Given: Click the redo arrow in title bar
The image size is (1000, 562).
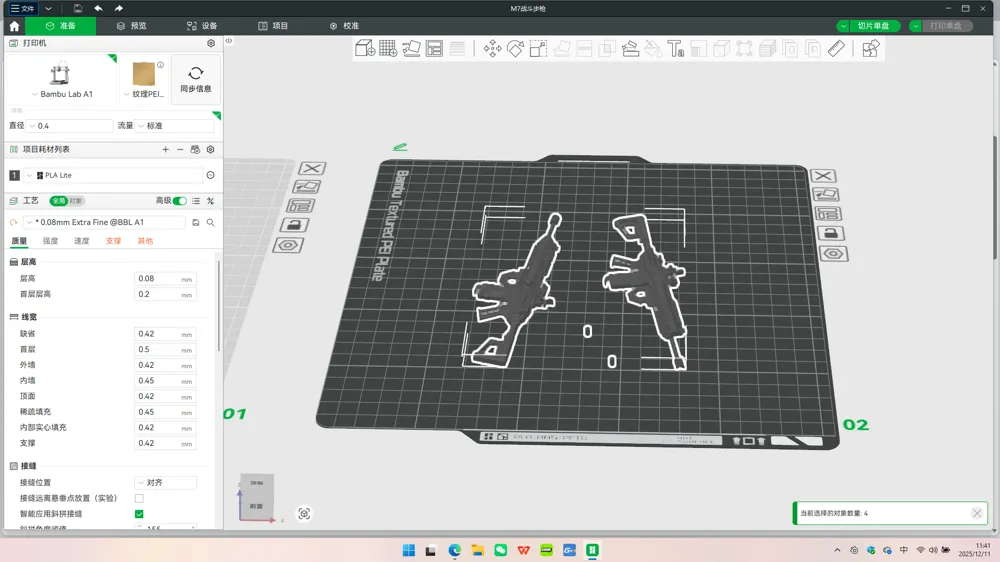Looking at the screenshot, I should [x=119, y=8].
